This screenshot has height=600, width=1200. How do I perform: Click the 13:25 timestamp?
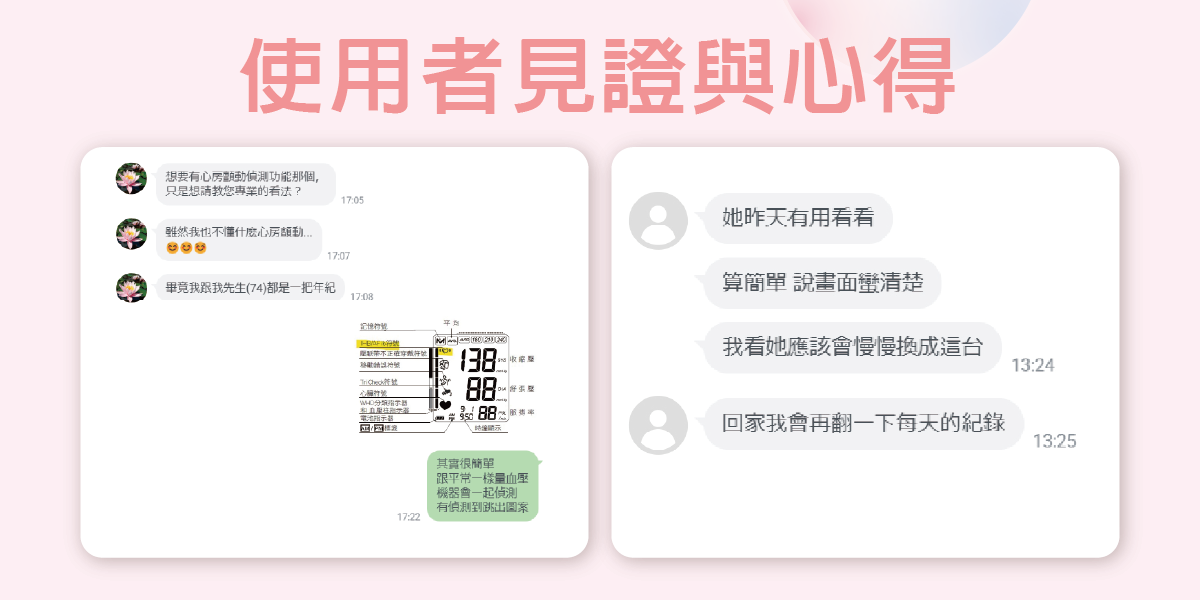click(x=1055, y=441)
